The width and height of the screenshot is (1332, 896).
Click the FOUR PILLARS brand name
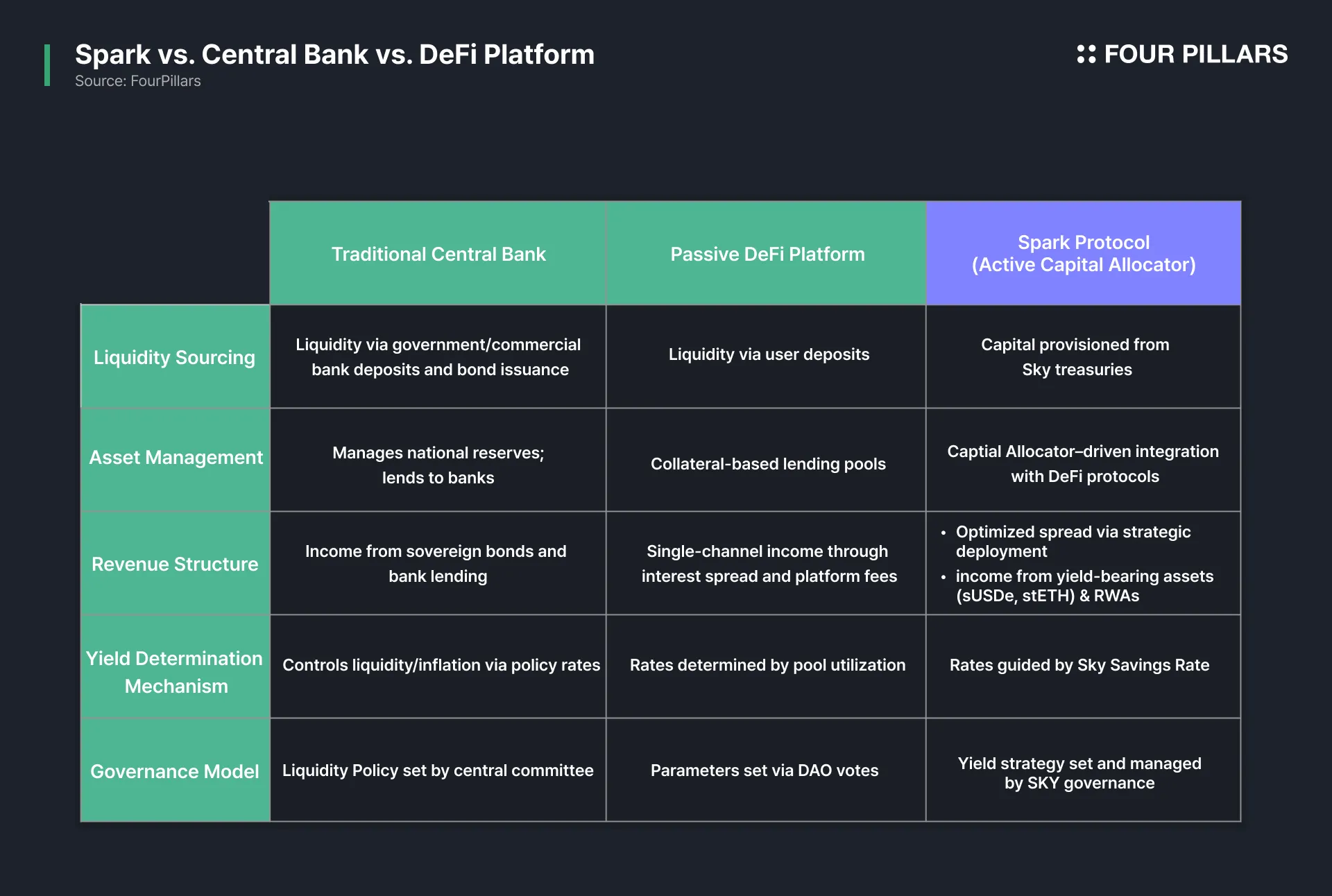tap(1195, 54)
